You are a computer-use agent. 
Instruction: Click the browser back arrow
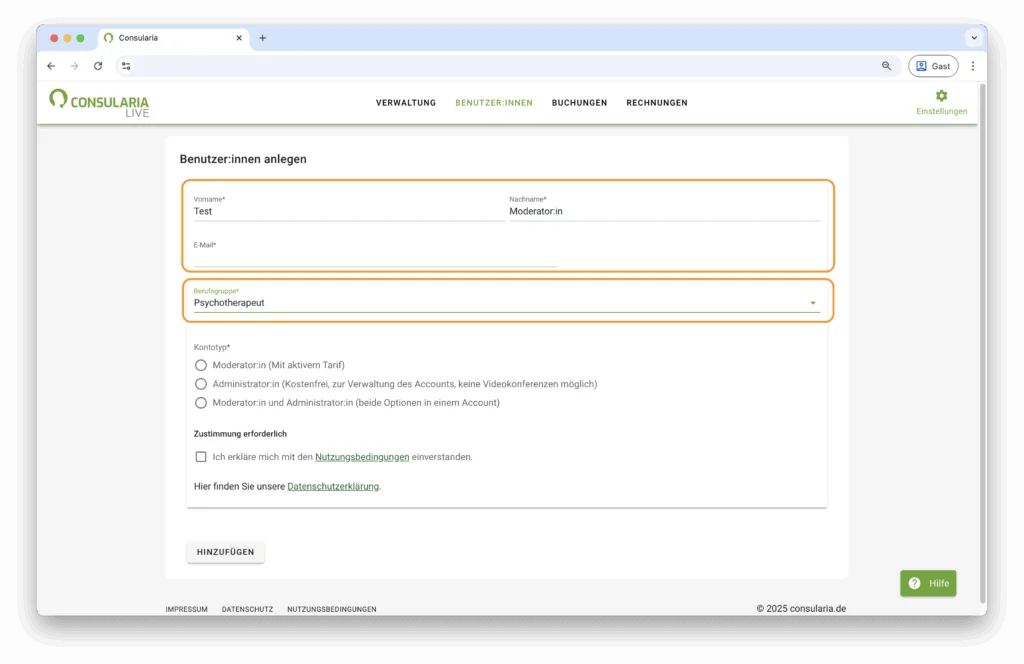tap(51, 66)
